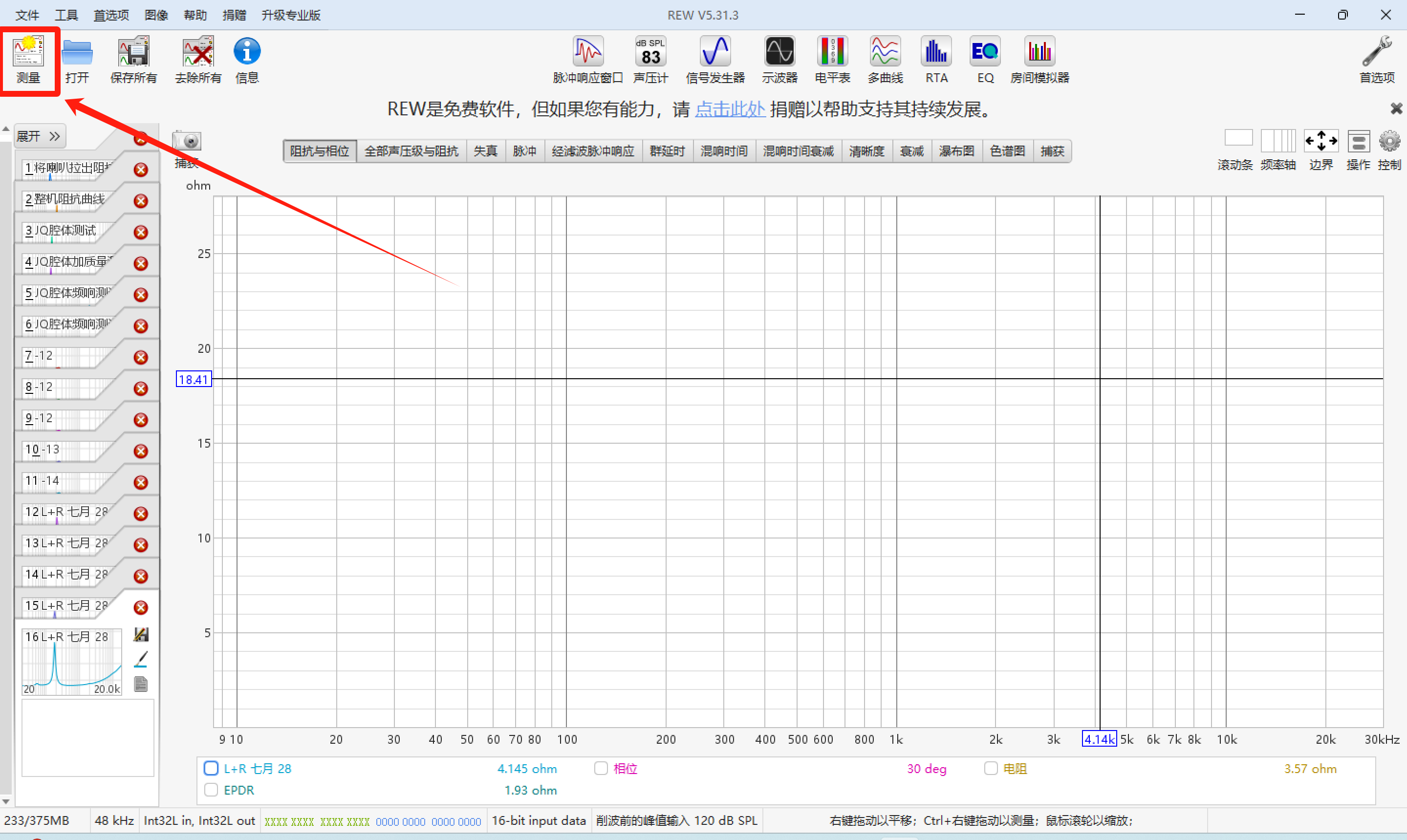Click the measurement list scroll down arrow

6,801
